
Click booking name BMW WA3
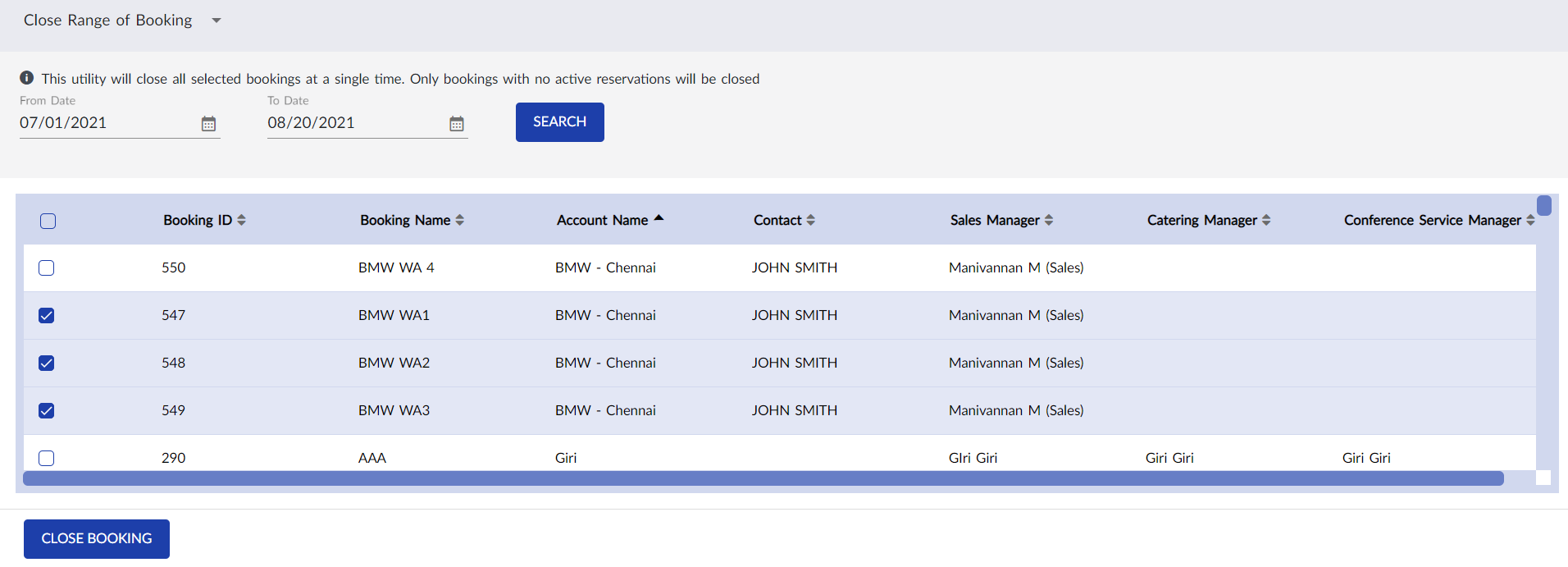coord(394,410)
